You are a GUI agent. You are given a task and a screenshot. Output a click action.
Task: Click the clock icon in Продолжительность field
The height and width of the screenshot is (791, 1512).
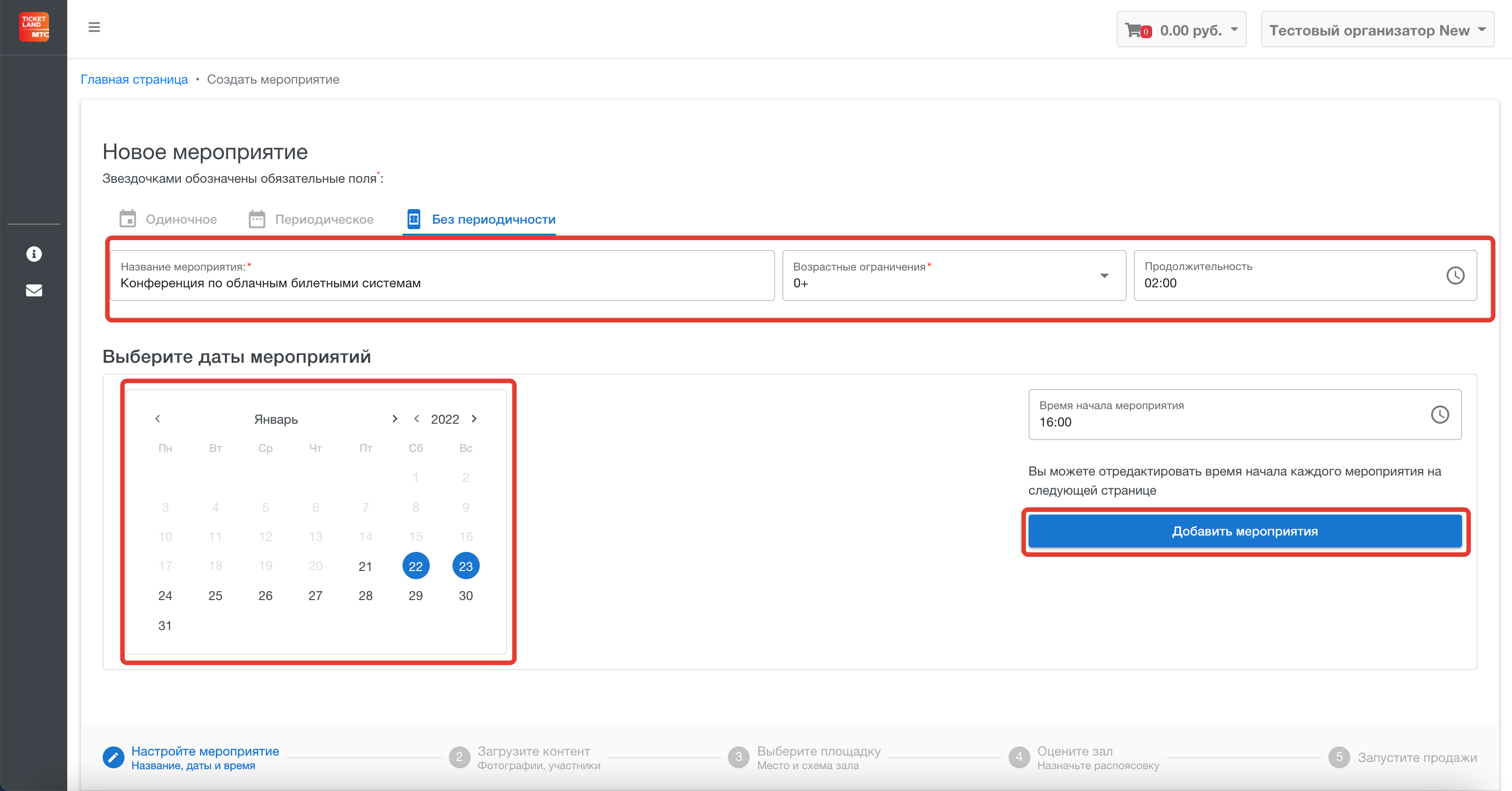point(1455,275)
